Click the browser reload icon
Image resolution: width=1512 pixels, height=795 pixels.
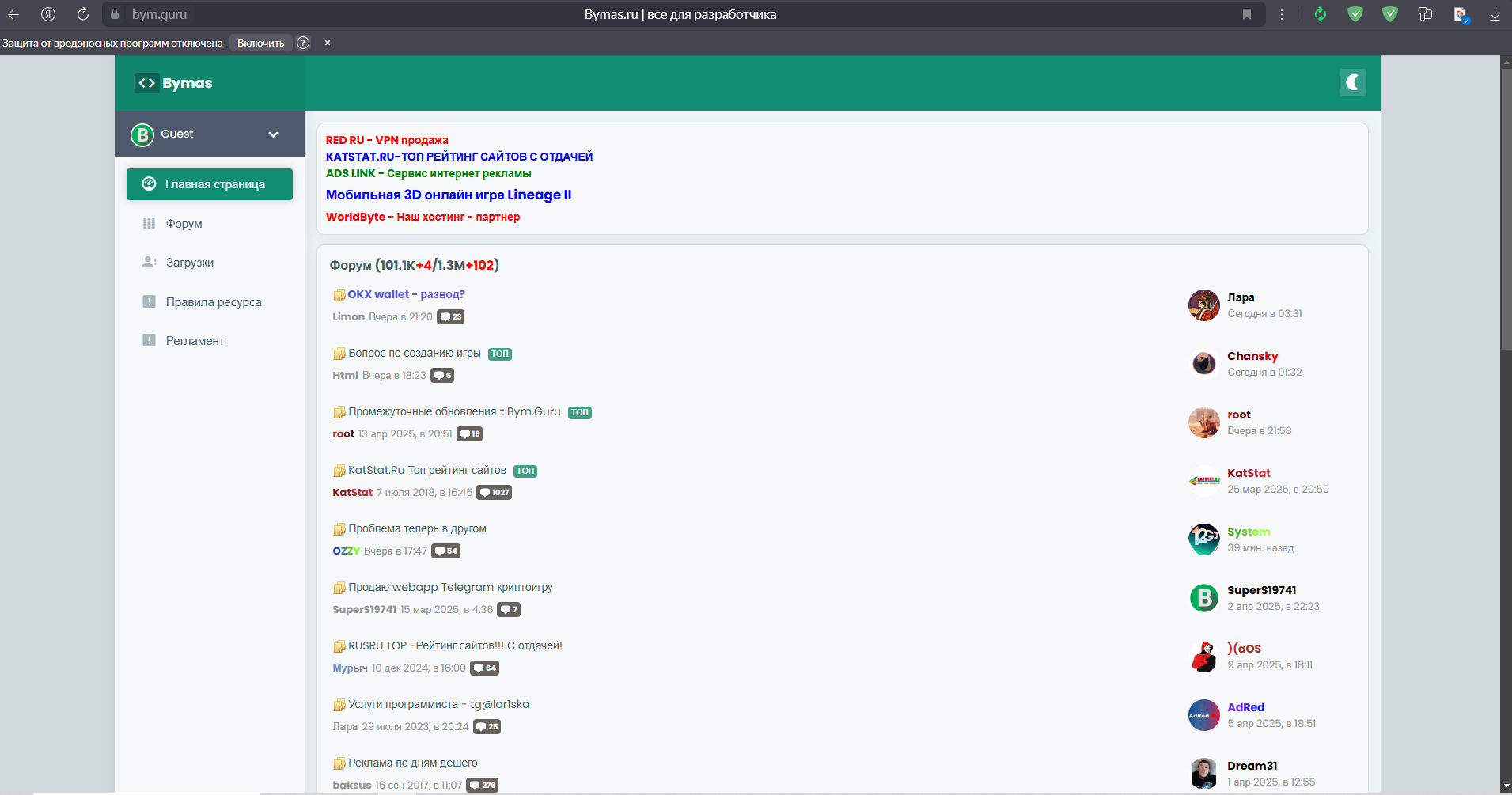83,14
